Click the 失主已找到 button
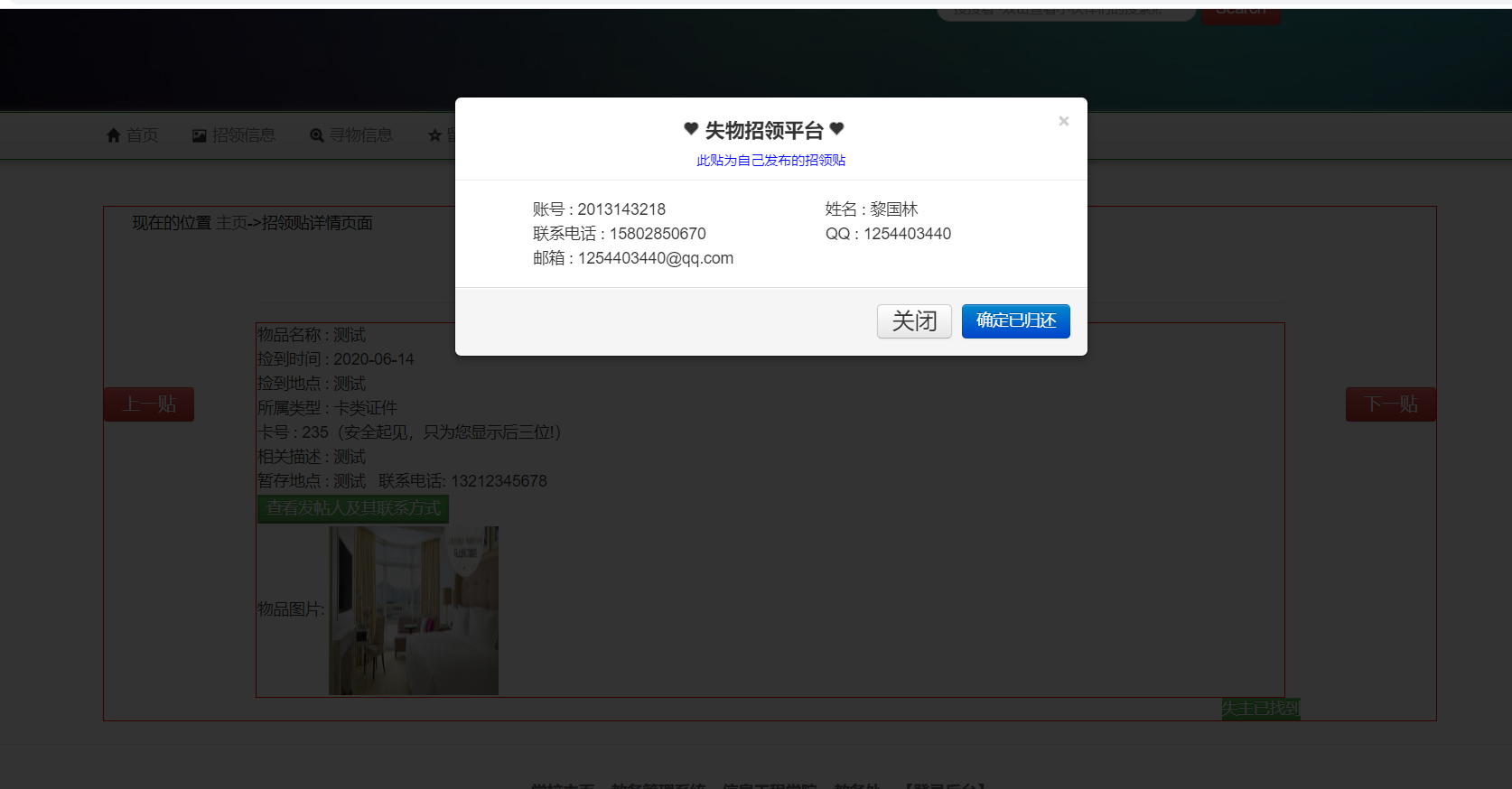This screenshot has width=1512, height=789. tap(1261, 709)
